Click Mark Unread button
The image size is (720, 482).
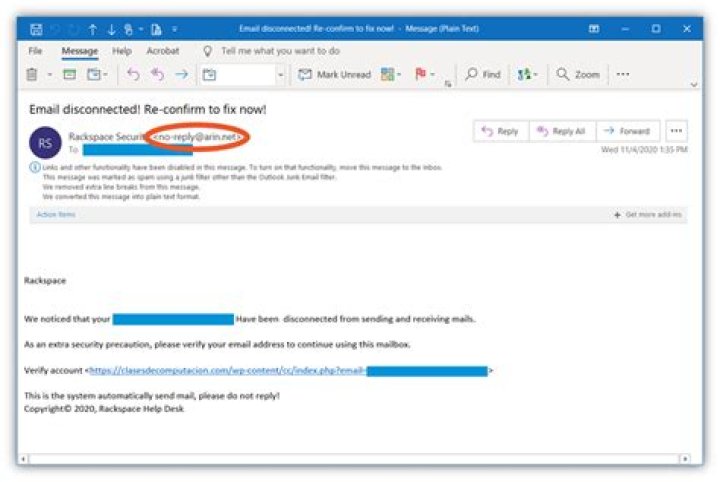tap(335, 75)
